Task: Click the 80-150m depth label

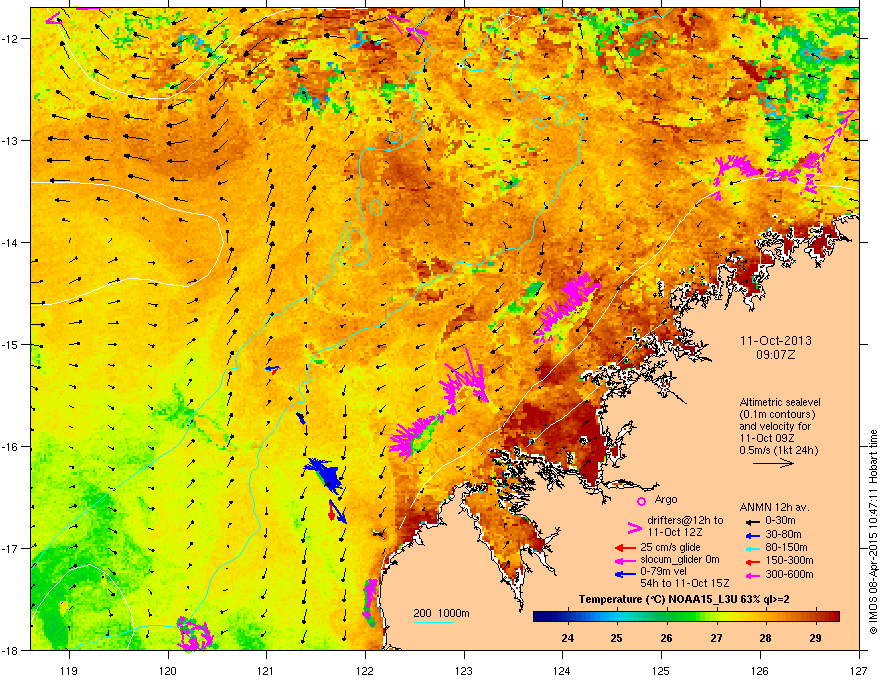Action: (x=786, y=548)
